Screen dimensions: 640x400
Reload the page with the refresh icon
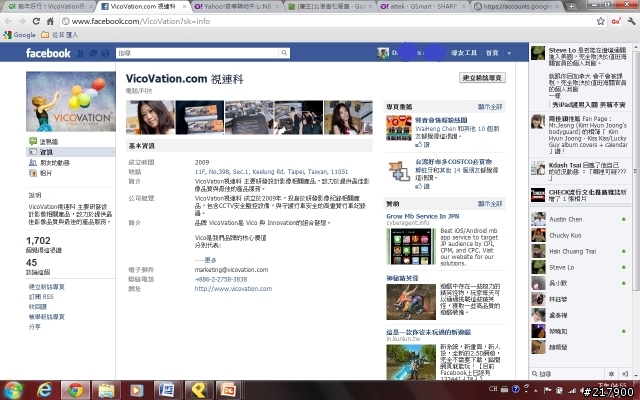pos(36,21)
